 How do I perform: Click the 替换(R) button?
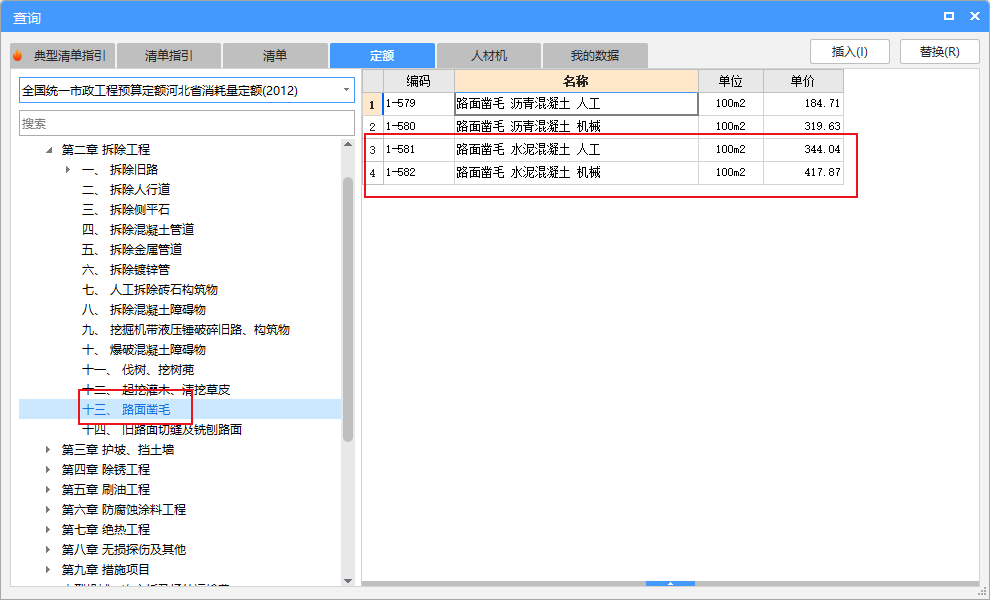pos(939,52)
